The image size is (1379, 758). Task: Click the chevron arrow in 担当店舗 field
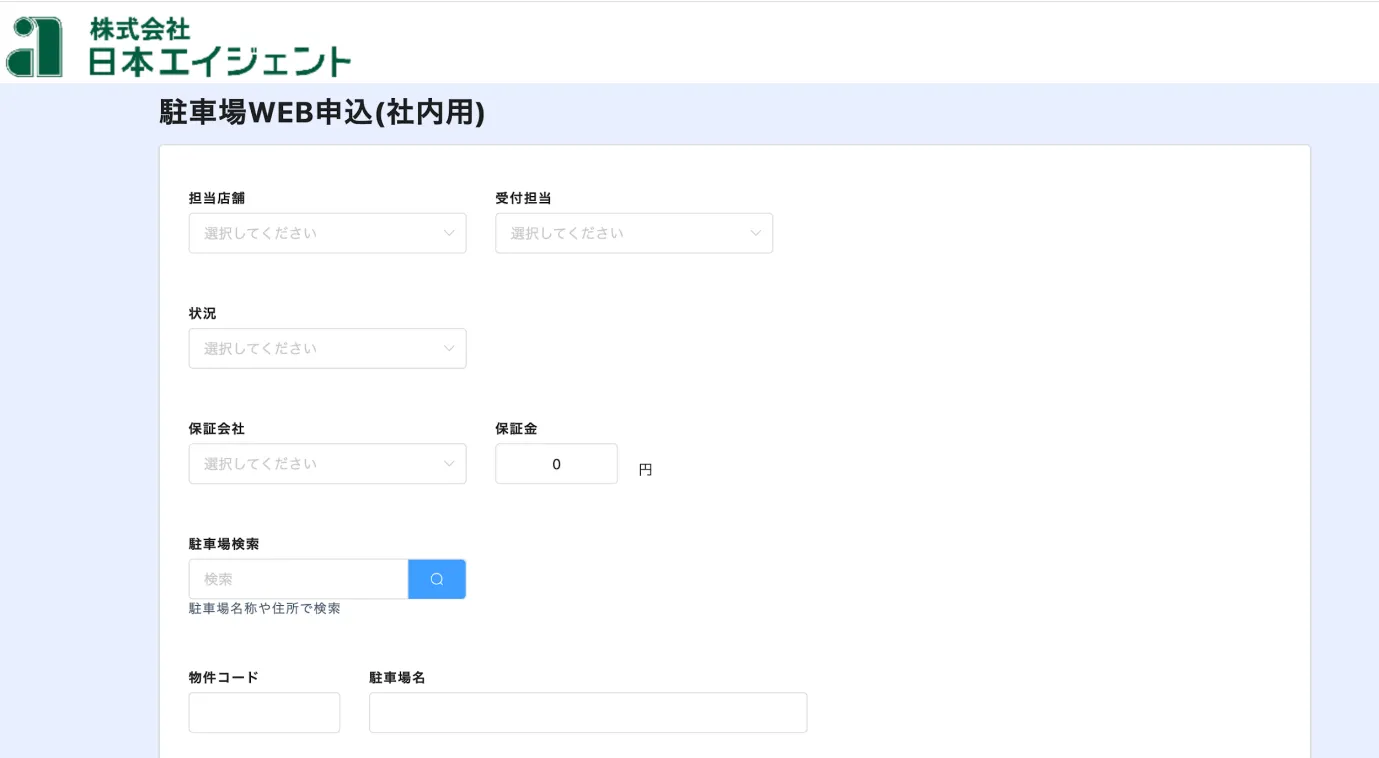(449, 233)
